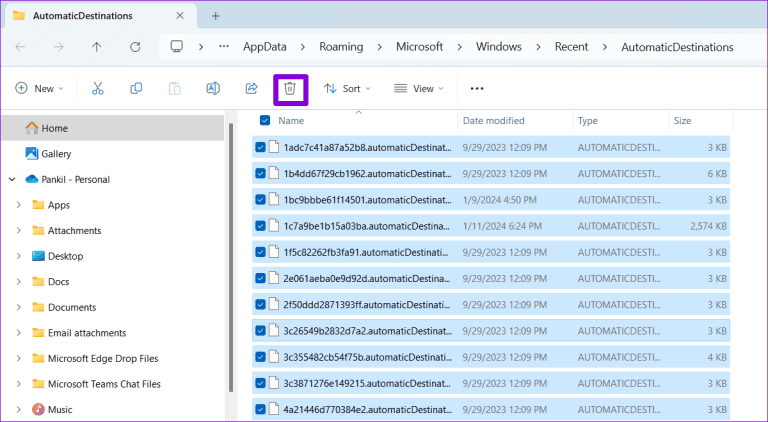Screen dimensions: 768x422
Task: Click the Paste icon in toolbar
Action: (x=175, y=89)
